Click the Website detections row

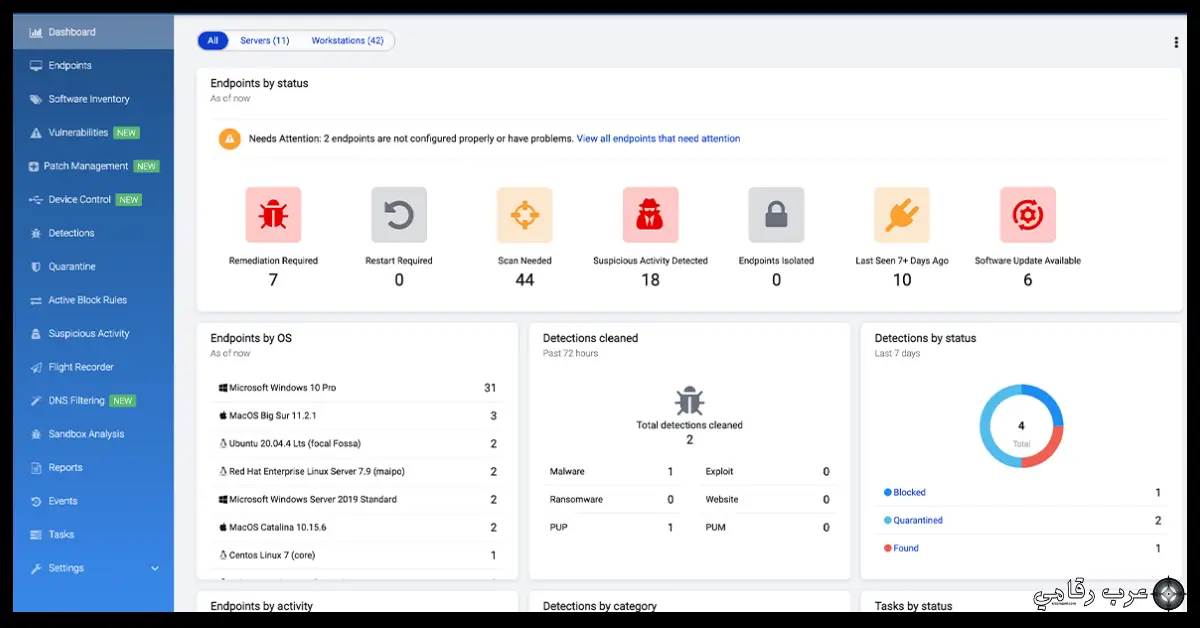coord(768,500)
